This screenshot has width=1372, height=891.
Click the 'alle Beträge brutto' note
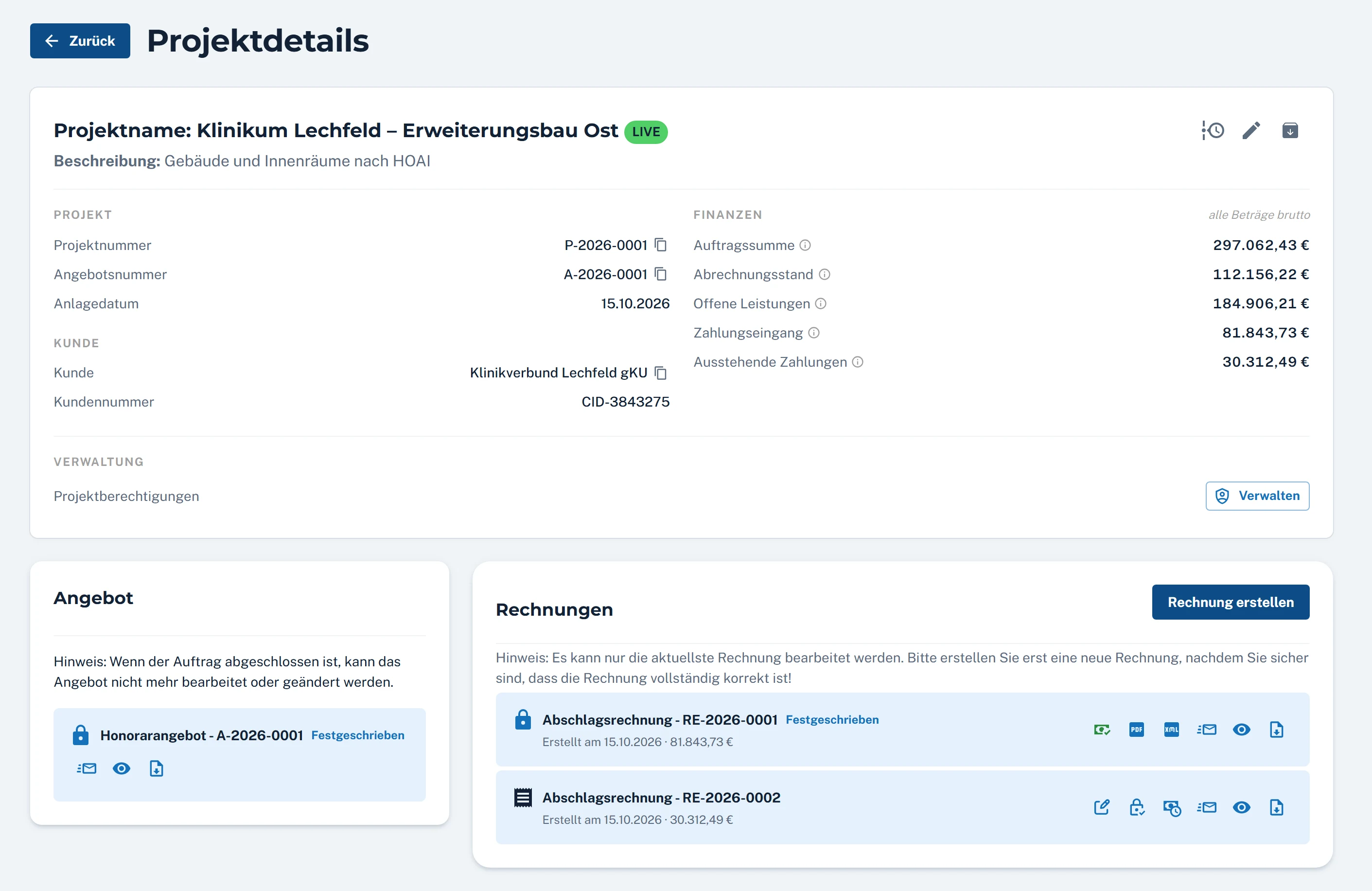[1259, 214]
